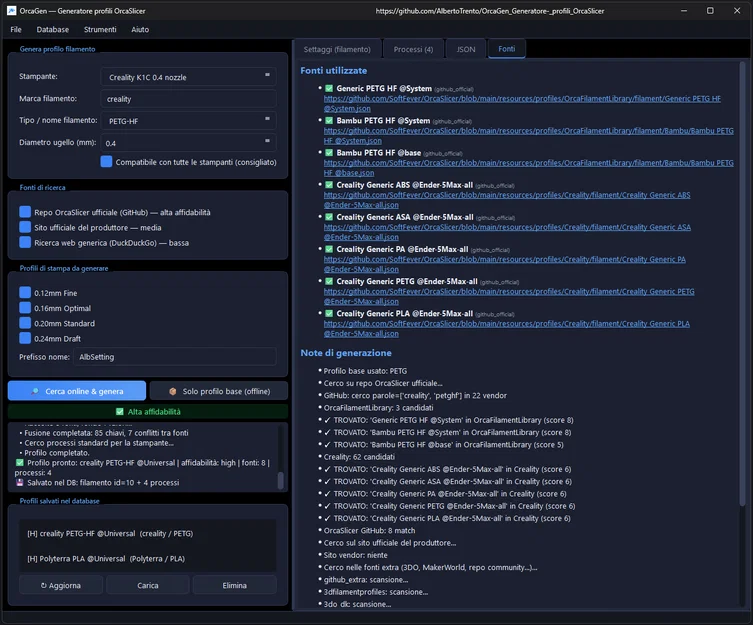Switch to the JSON tab

[x=466, y=49]
